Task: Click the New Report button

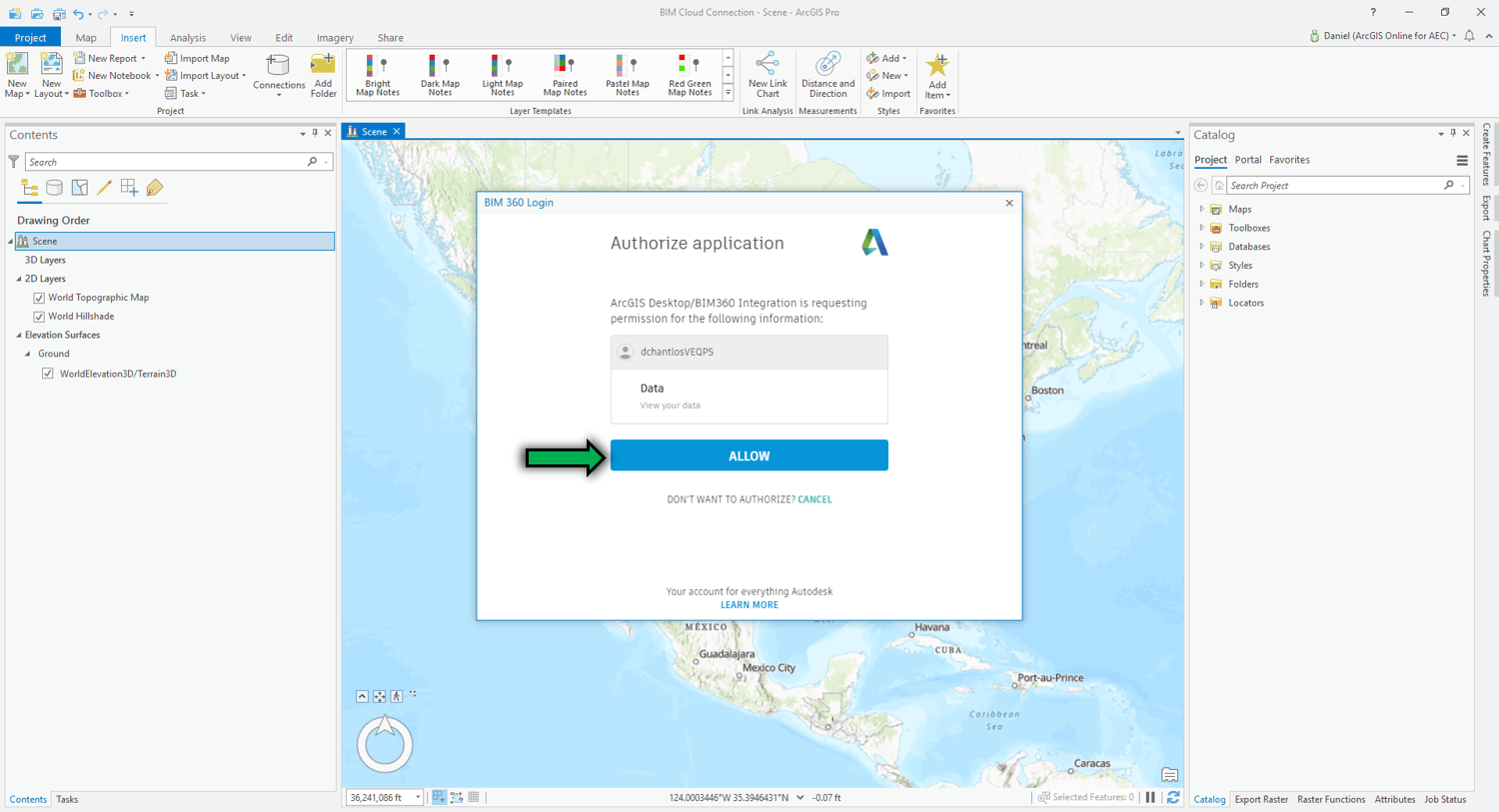Action: coord(110,58)
